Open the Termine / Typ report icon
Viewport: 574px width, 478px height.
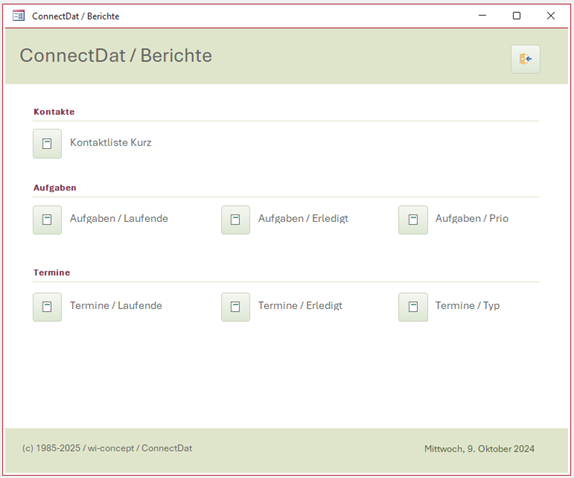[413, 307]
